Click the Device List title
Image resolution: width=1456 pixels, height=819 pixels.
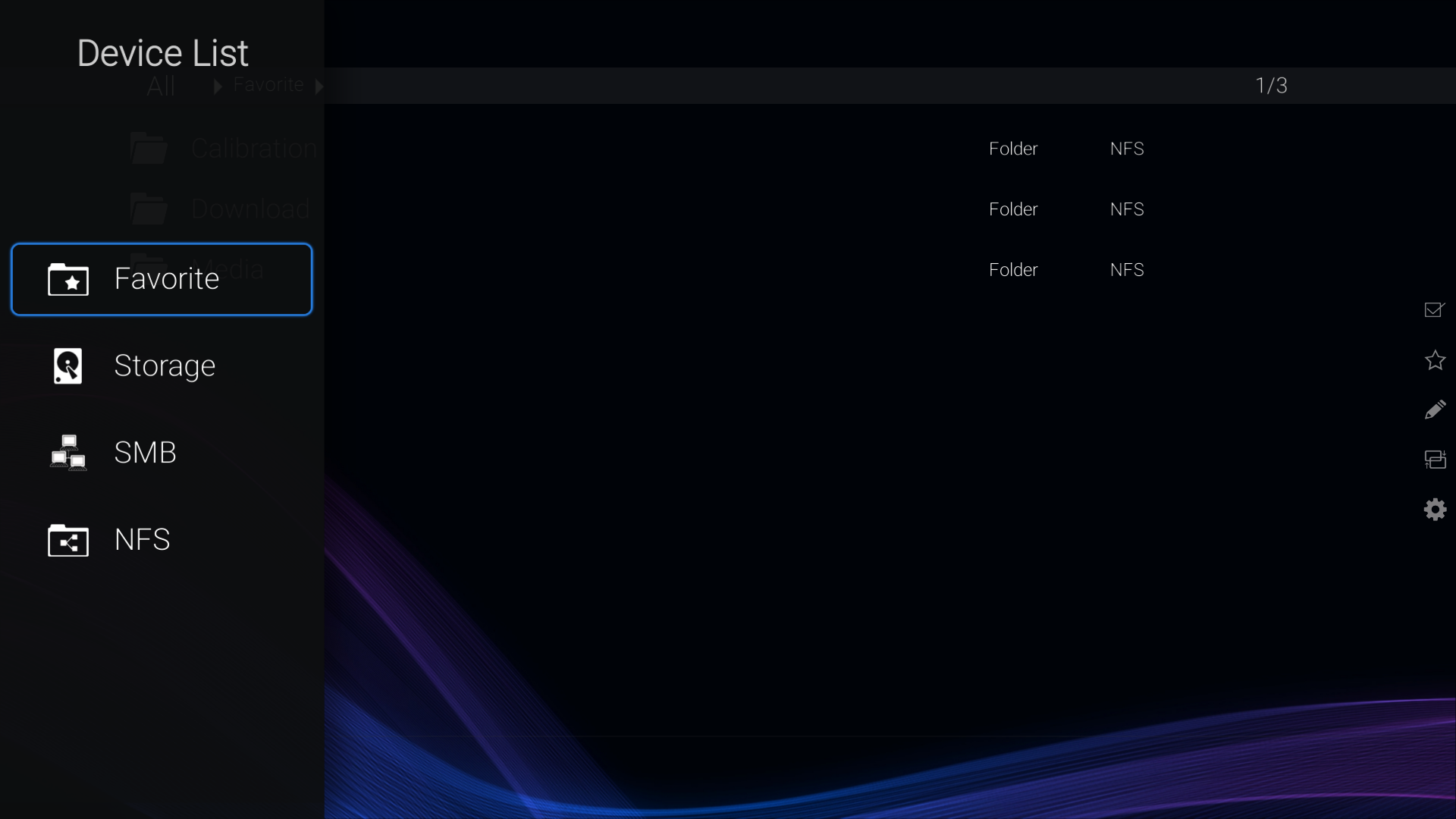click(162, 53)
